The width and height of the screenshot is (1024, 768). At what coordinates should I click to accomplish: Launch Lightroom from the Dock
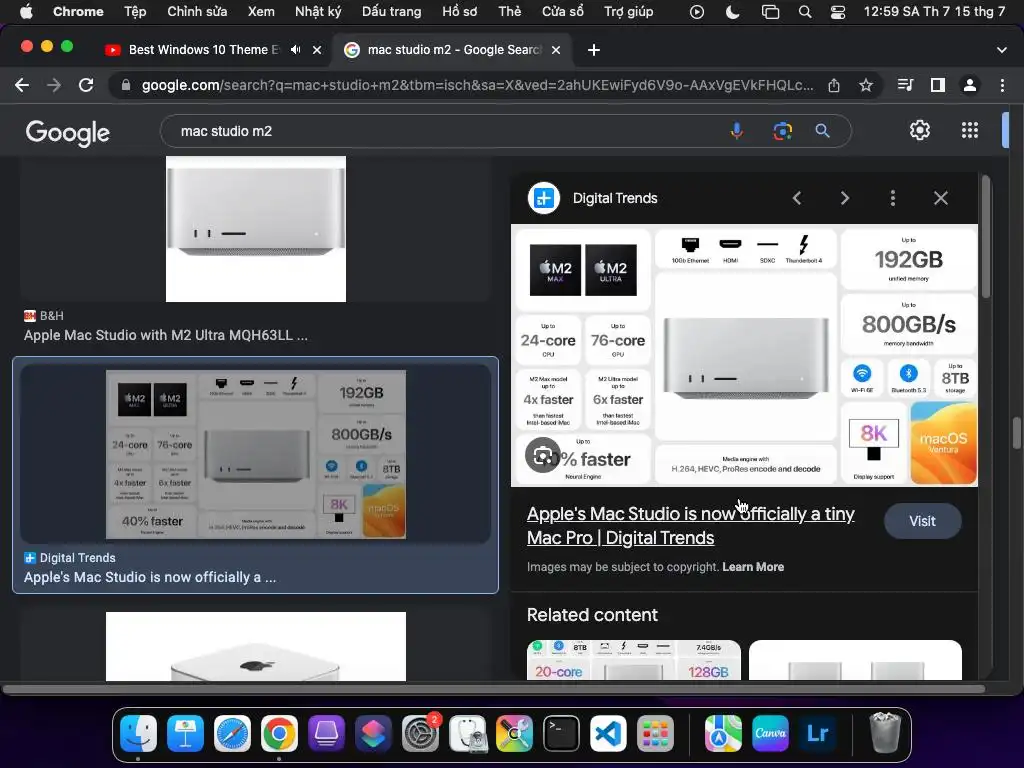[x=818, y=733]
